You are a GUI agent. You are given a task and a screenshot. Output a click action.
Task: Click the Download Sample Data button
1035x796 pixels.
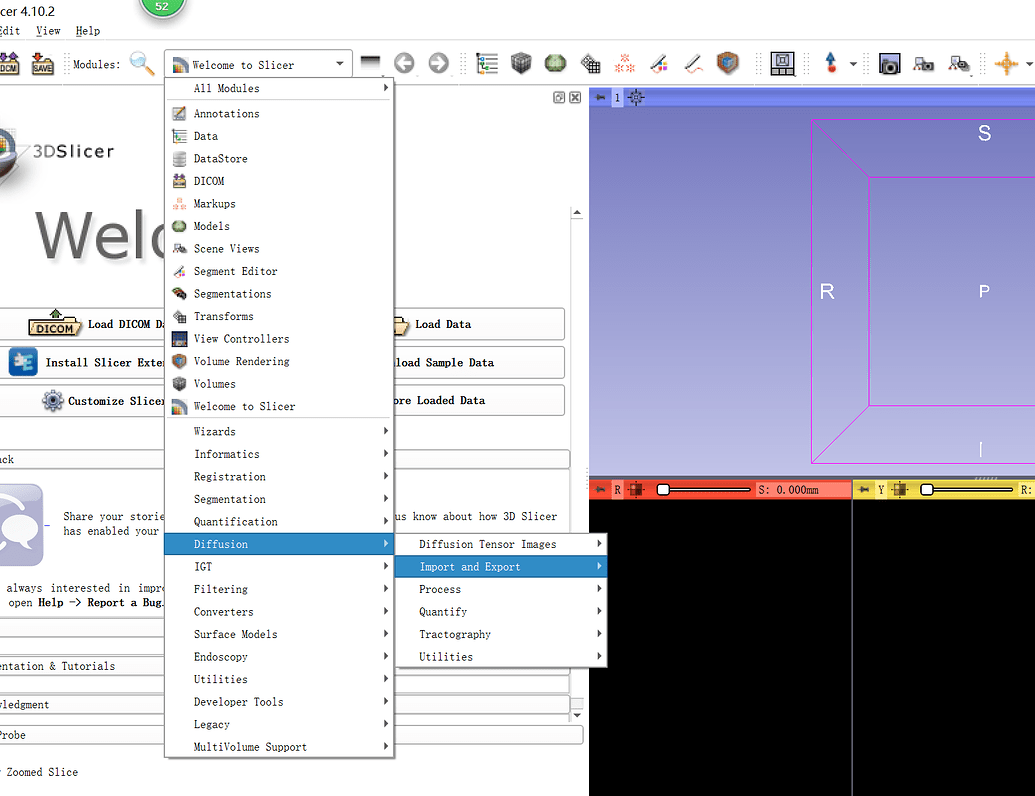[479, 362]
